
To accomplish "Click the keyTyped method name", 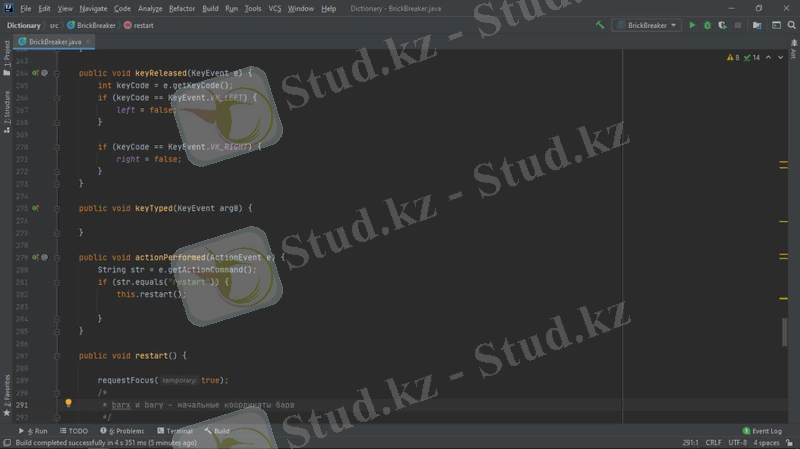I will tap(154, 208).
